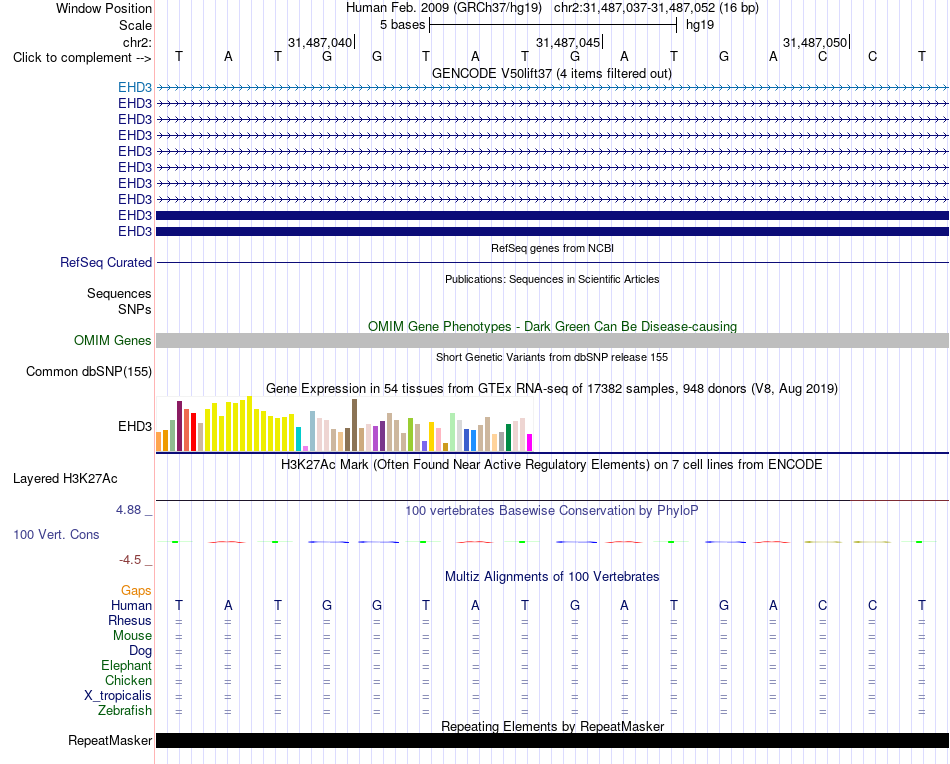Image resolution: width=950 pixels, height=764 pixels.
Task: Click 'Click to complement -->' label
Action: [x=82, y=58]
